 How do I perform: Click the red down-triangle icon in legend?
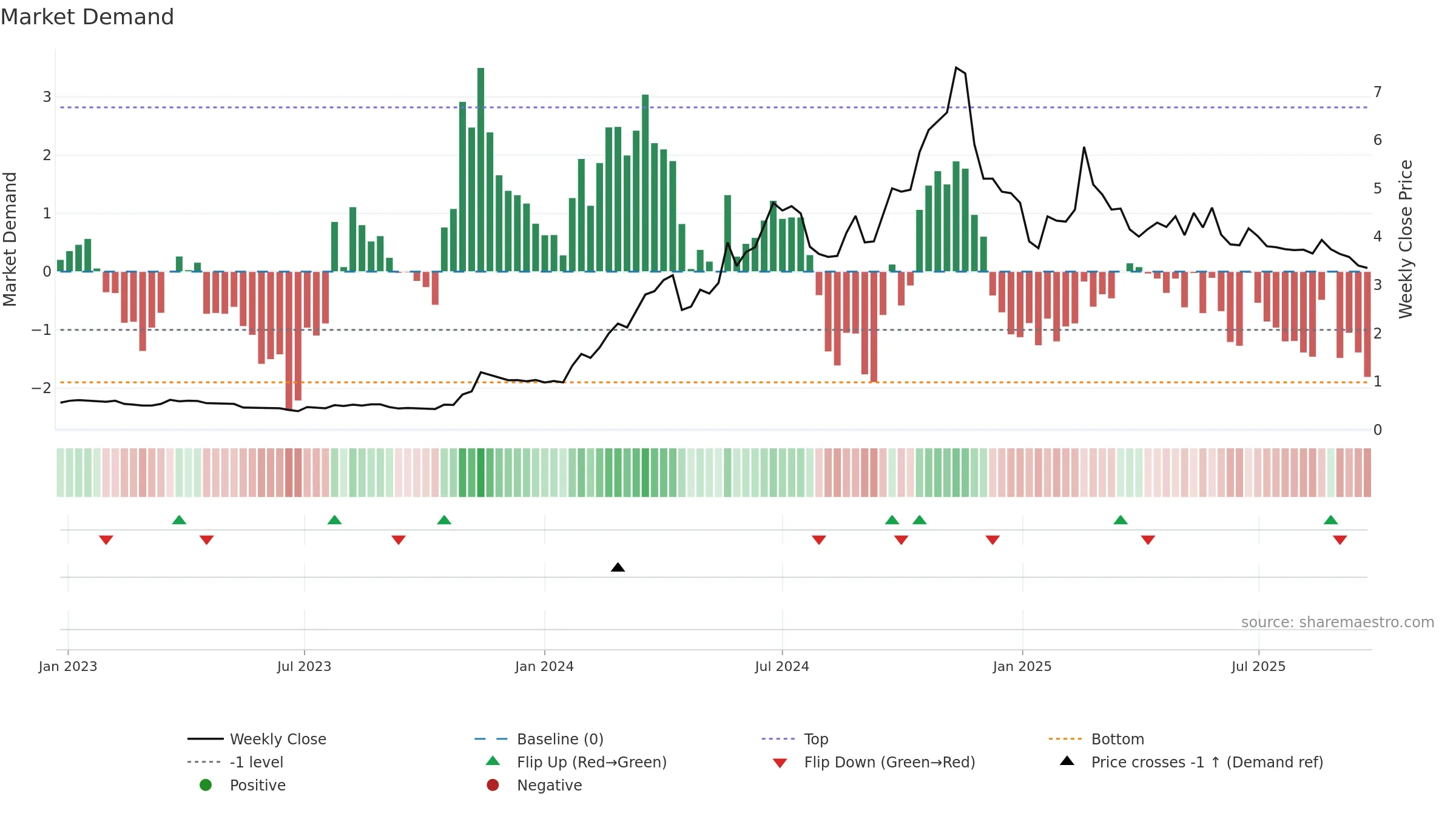point(780,763)
